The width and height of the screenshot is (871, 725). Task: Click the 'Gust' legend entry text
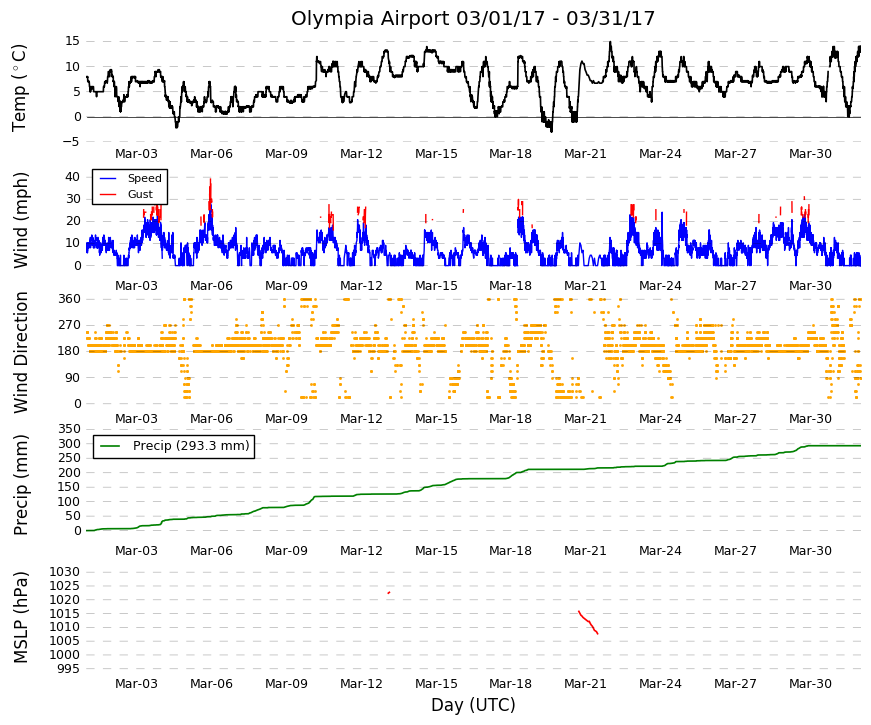(140, 194)
